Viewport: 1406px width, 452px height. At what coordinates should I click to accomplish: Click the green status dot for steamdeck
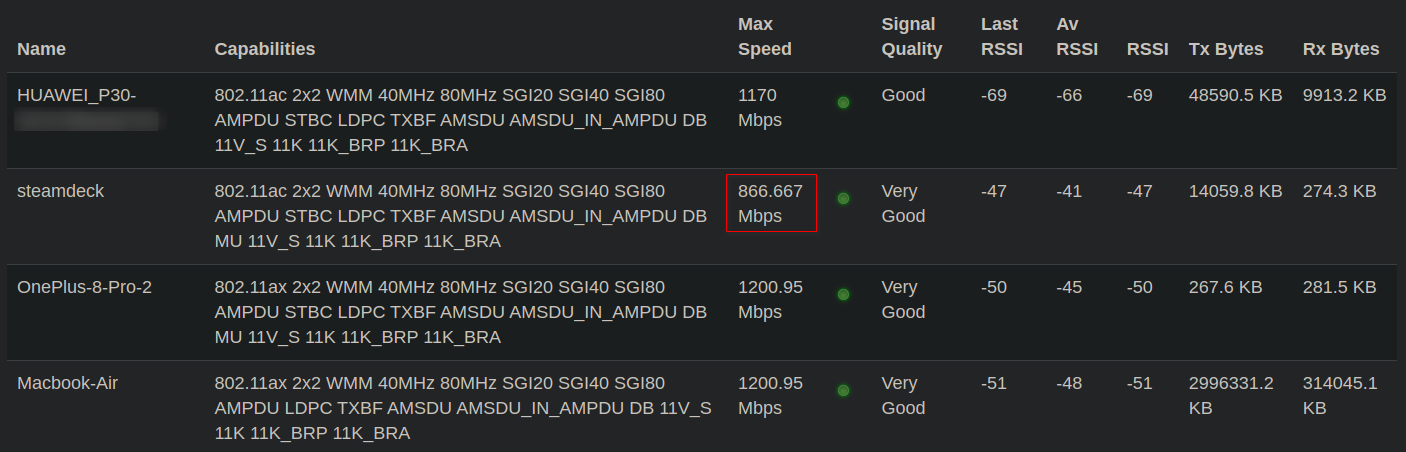click(x=843, y=198)
